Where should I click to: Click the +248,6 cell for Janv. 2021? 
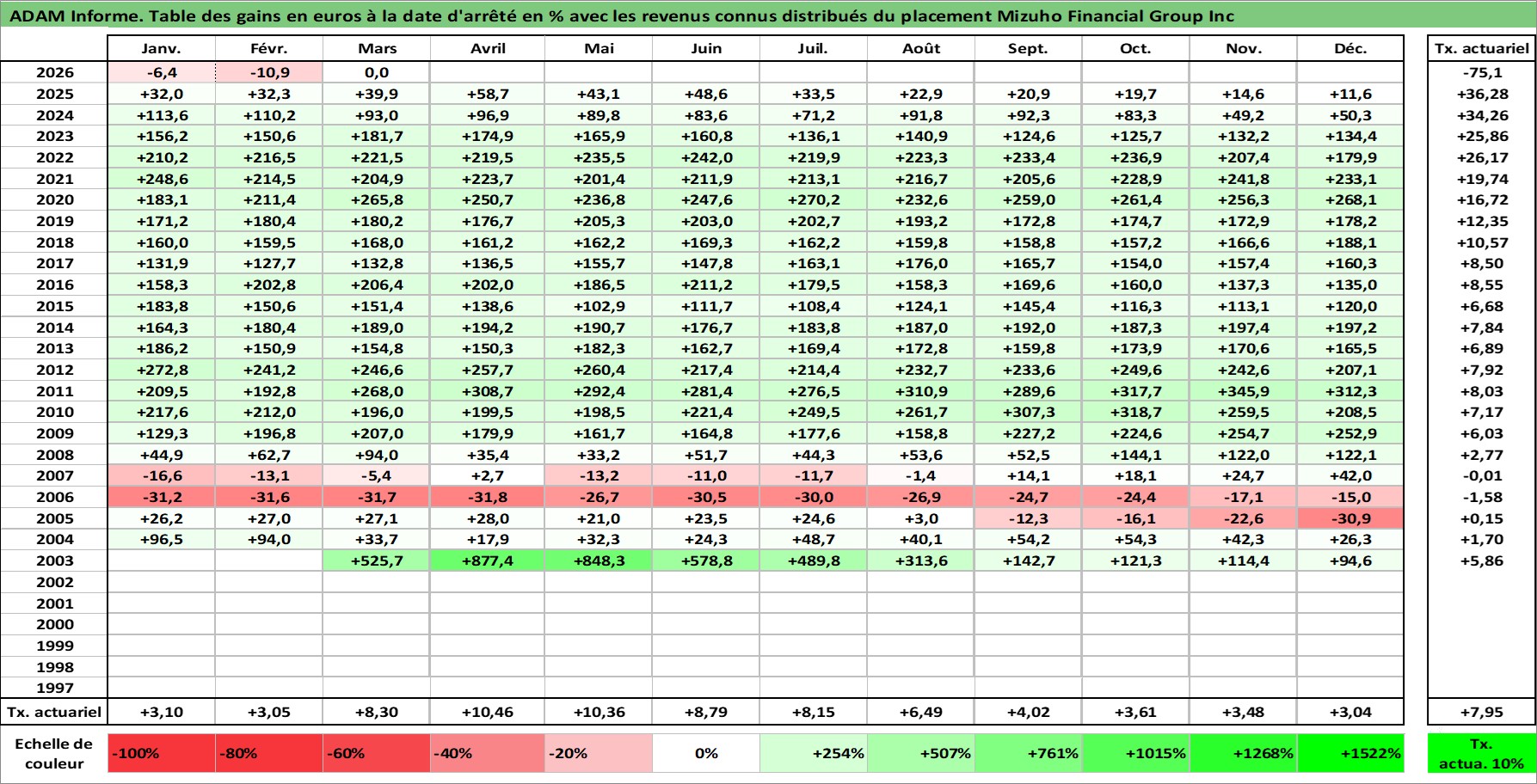[x=162, y=179]
